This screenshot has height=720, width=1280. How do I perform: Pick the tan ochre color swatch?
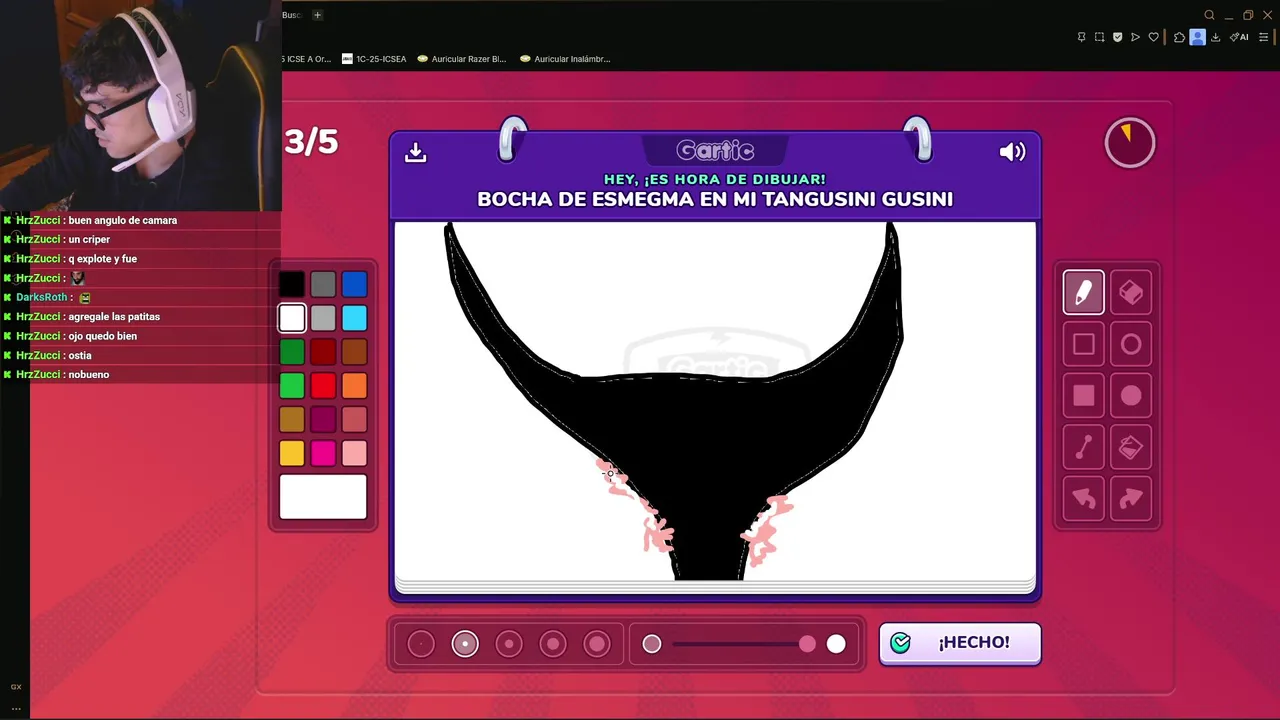point(291,420)
